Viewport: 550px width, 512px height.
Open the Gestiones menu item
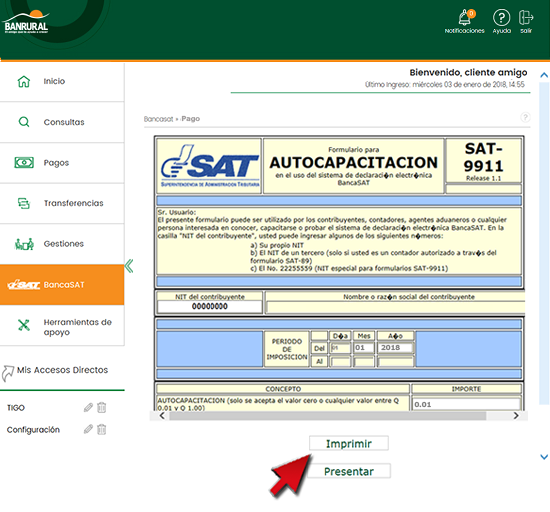[x=62, y=244]
